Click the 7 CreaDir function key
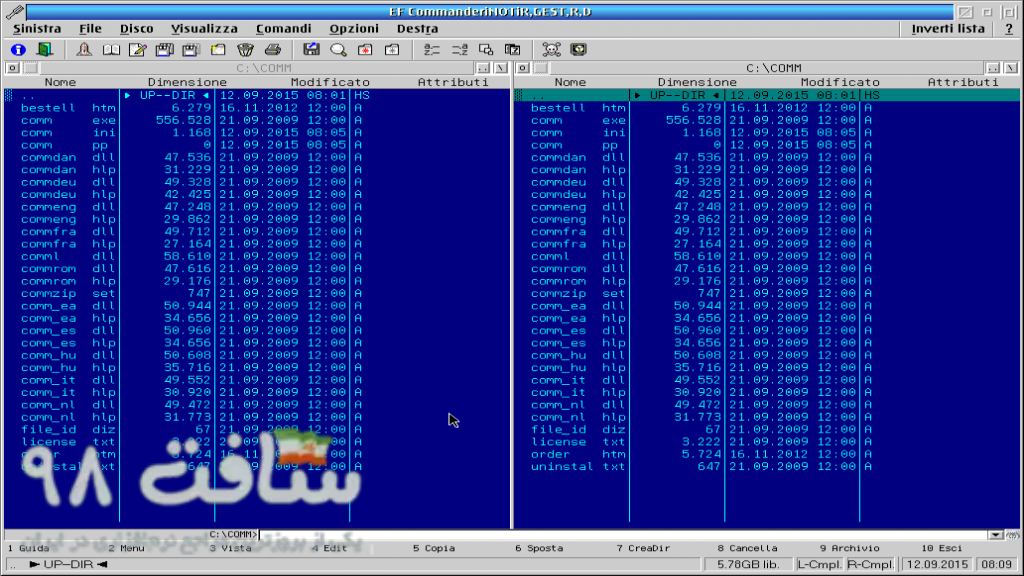1024x576 pixels. pos(643,549)
